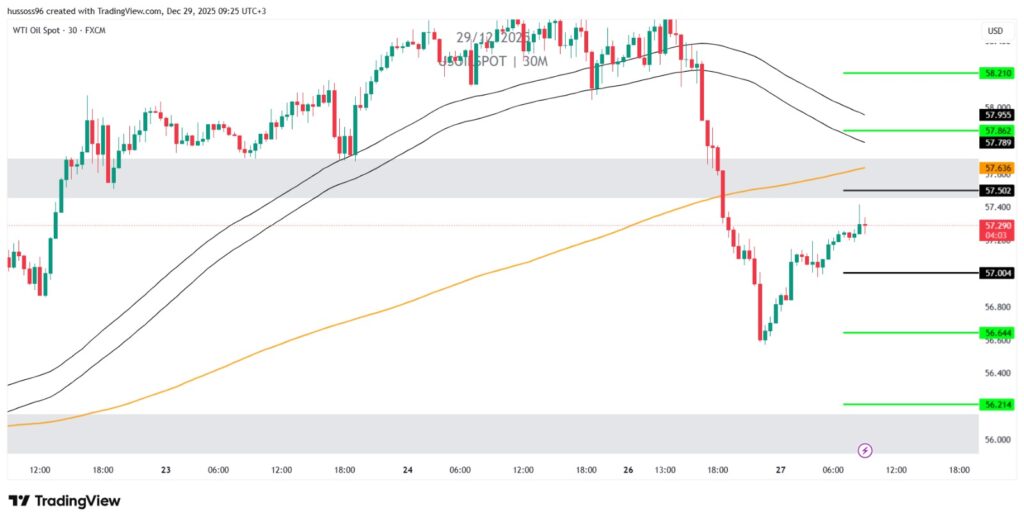
Task: Click the green 58.210 price level label
Action: [998, 73]
